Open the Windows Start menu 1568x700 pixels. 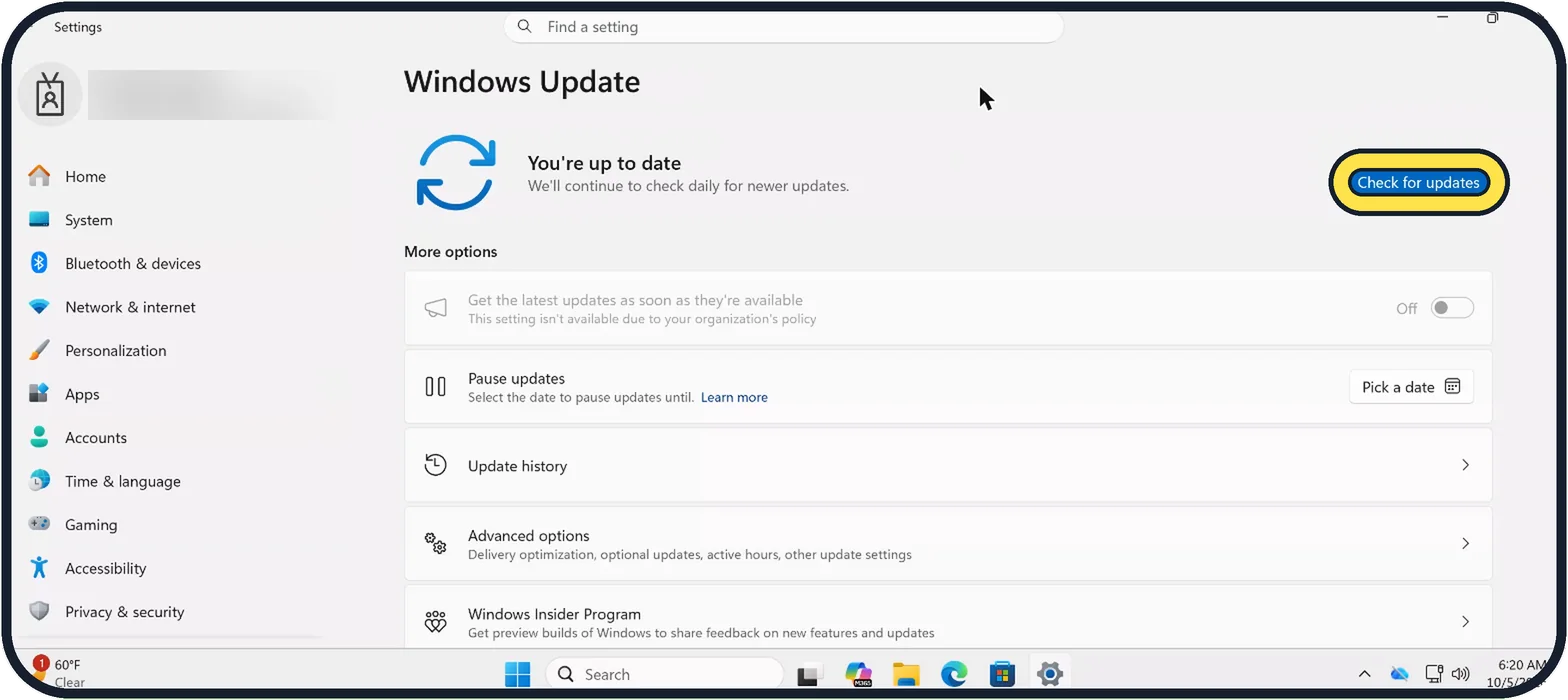point(517,675)
